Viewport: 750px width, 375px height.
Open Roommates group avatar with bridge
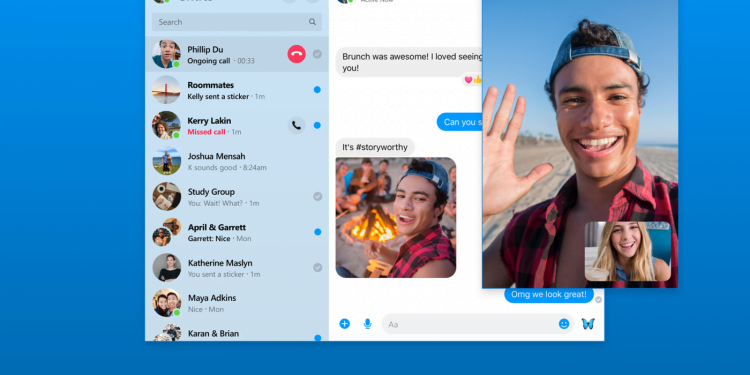pos(166,89)
